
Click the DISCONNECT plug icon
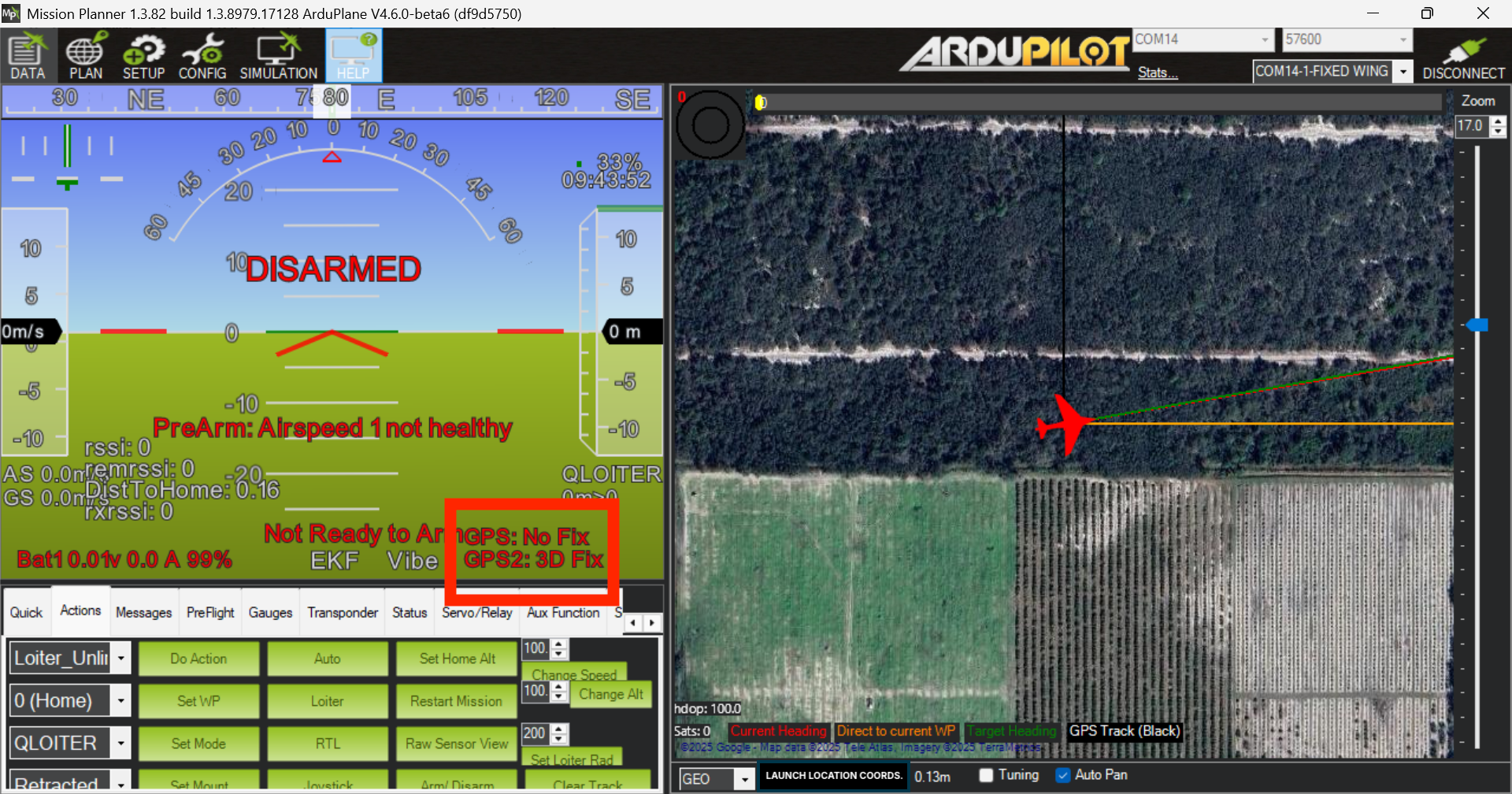point(1463,56)
